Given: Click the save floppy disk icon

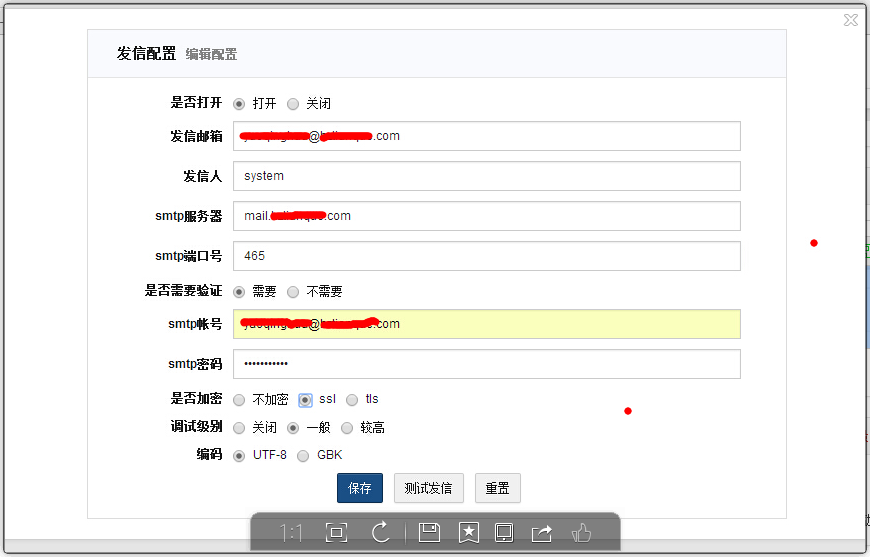Looking at the screenshot, I should (x=429, y=533).
